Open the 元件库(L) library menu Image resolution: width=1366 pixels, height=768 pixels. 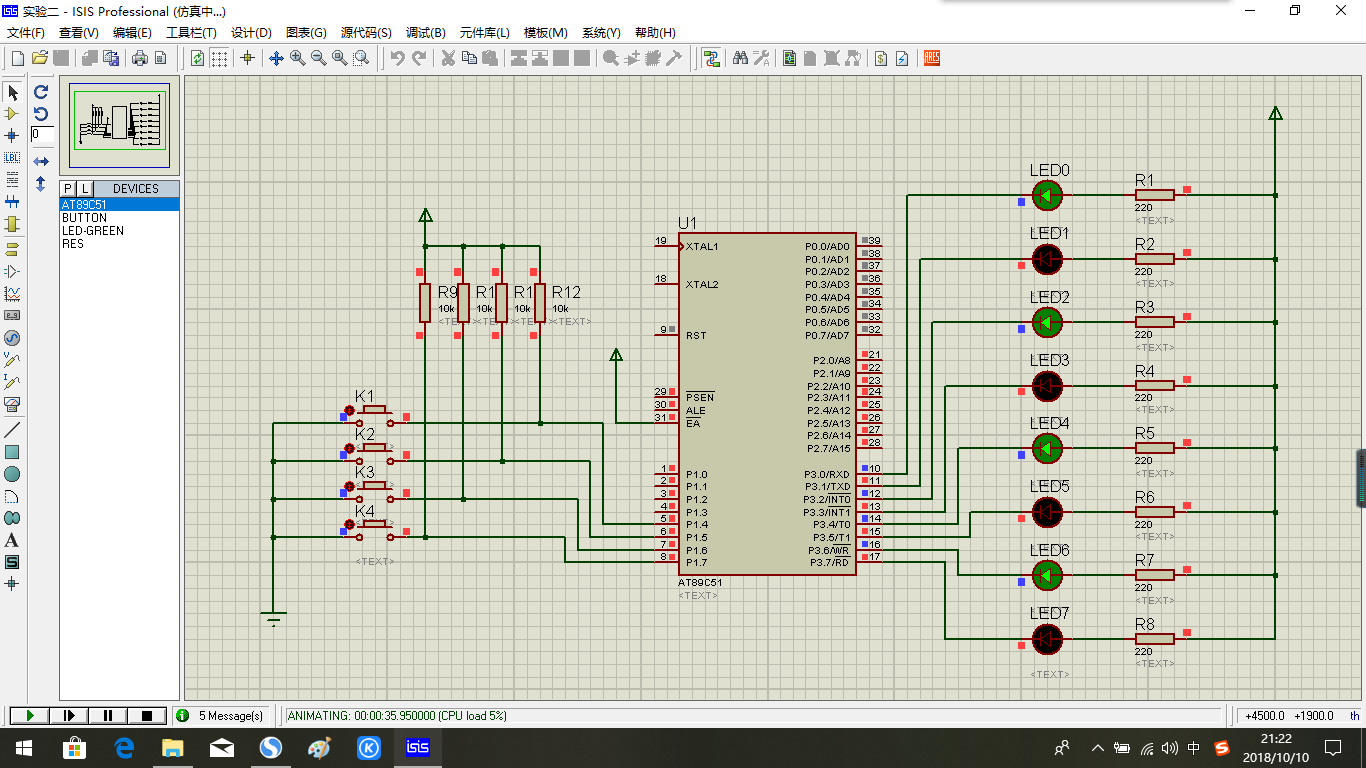tap(484, 33)
